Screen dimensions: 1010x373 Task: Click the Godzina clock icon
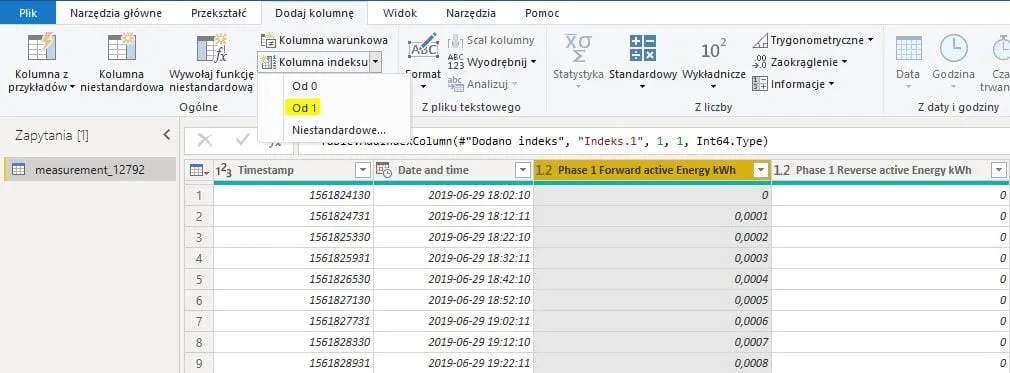[953, 48]
